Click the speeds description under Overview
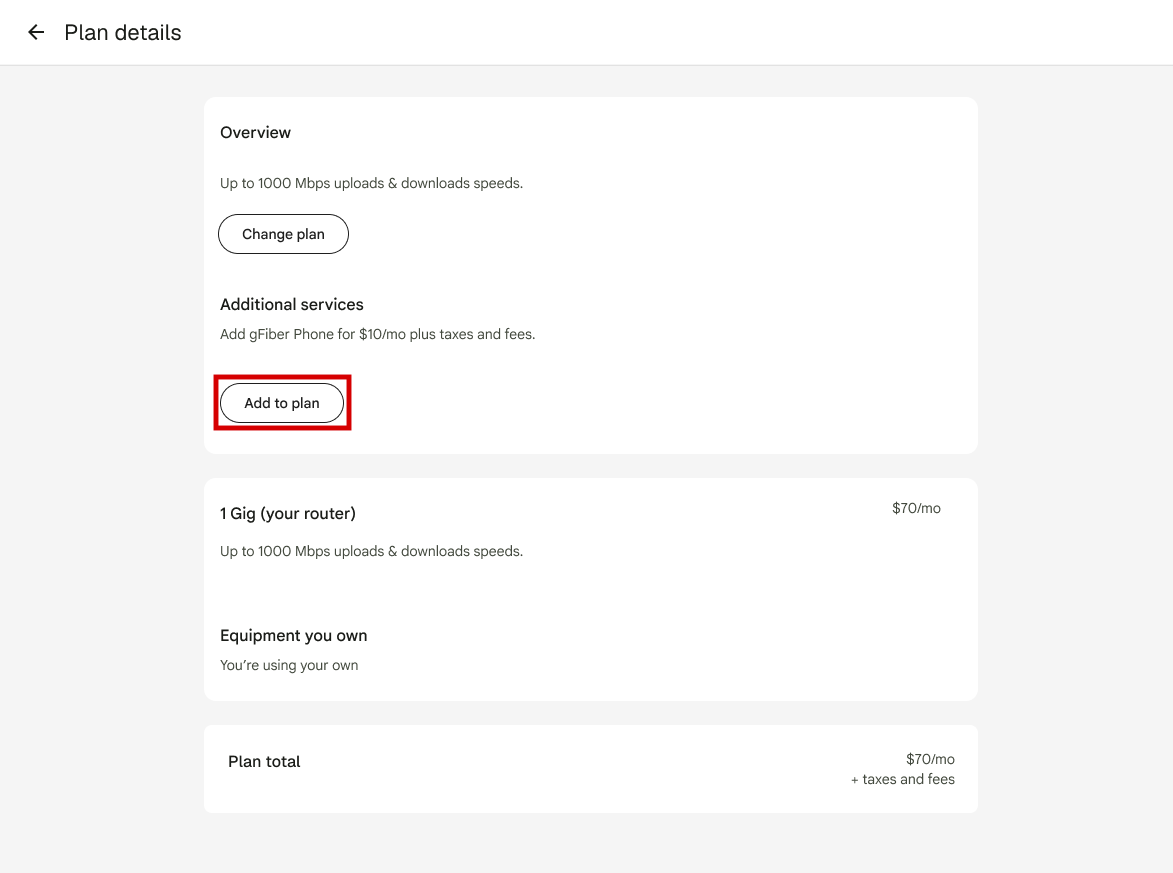 (372, 183)
